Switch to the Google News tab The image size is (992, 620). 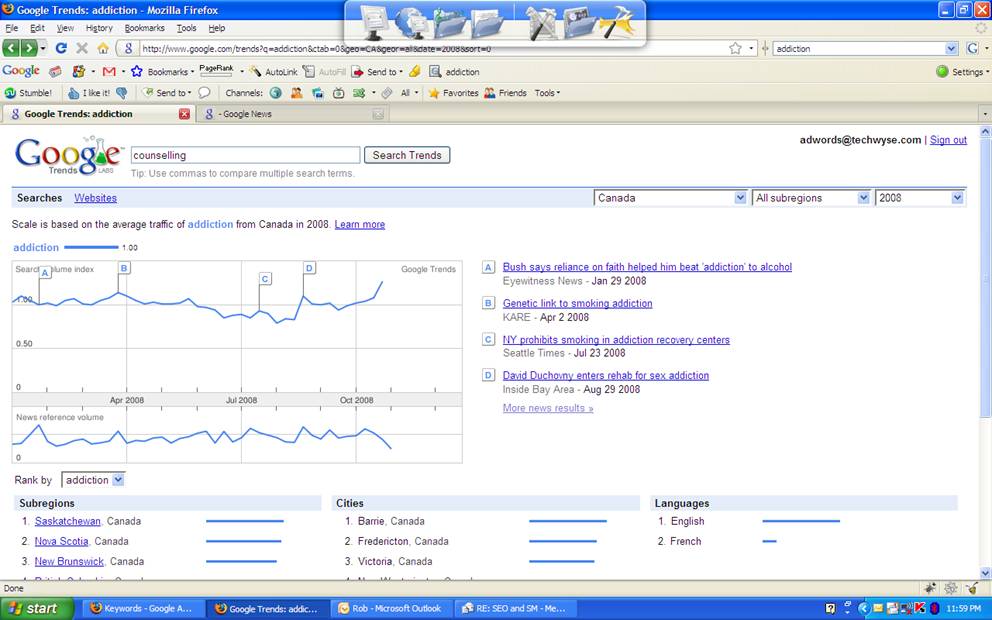coord(291,114)
